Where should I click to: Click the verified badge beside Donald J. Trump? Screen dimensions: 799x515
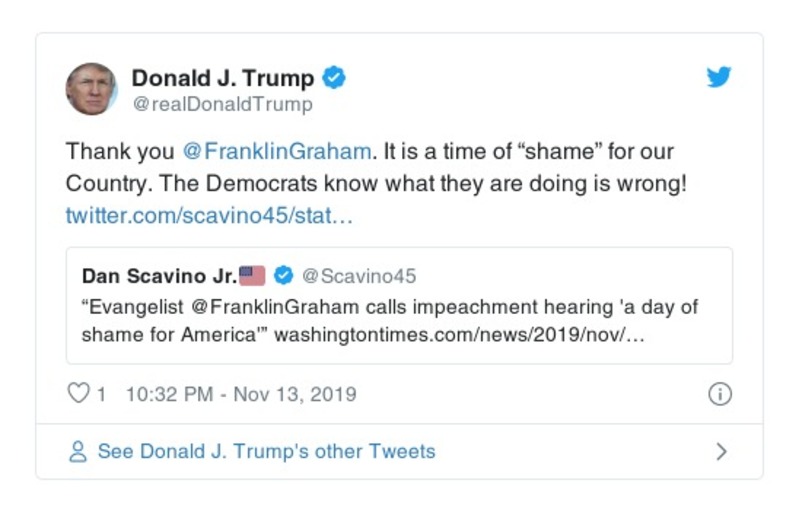click(334, 78)
